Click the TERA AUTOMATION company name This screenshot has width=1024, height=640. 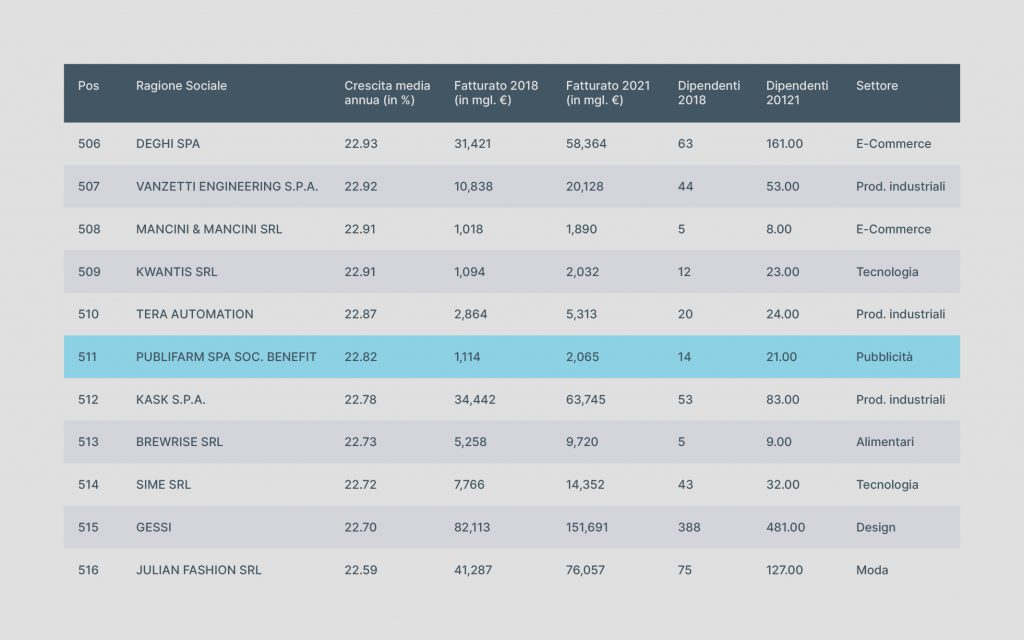point(195,314)
